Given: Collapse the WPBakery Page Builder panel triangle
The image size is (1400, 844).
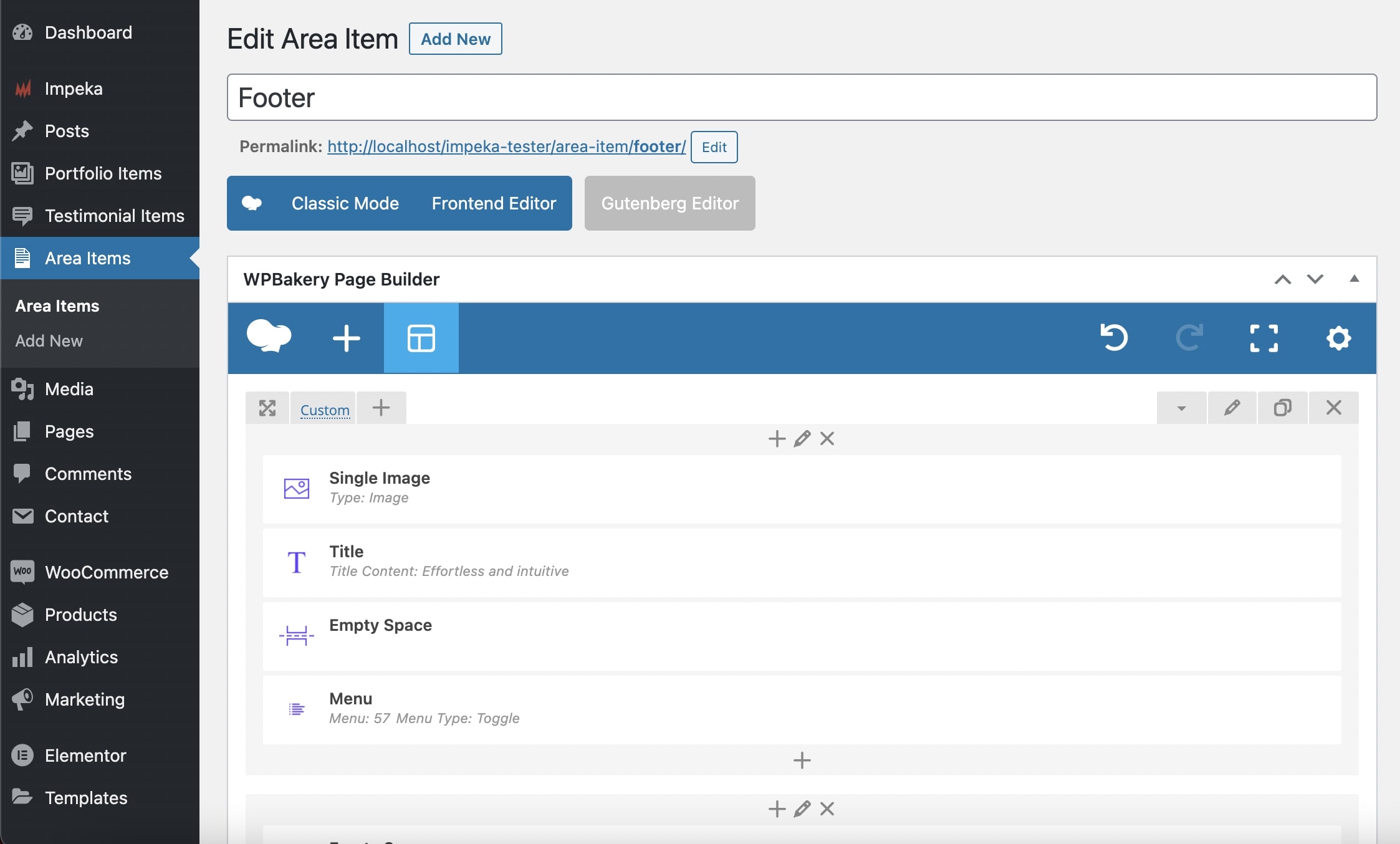Looking at the screenshot, I should pyautogui.click(x=1354, y=279).
